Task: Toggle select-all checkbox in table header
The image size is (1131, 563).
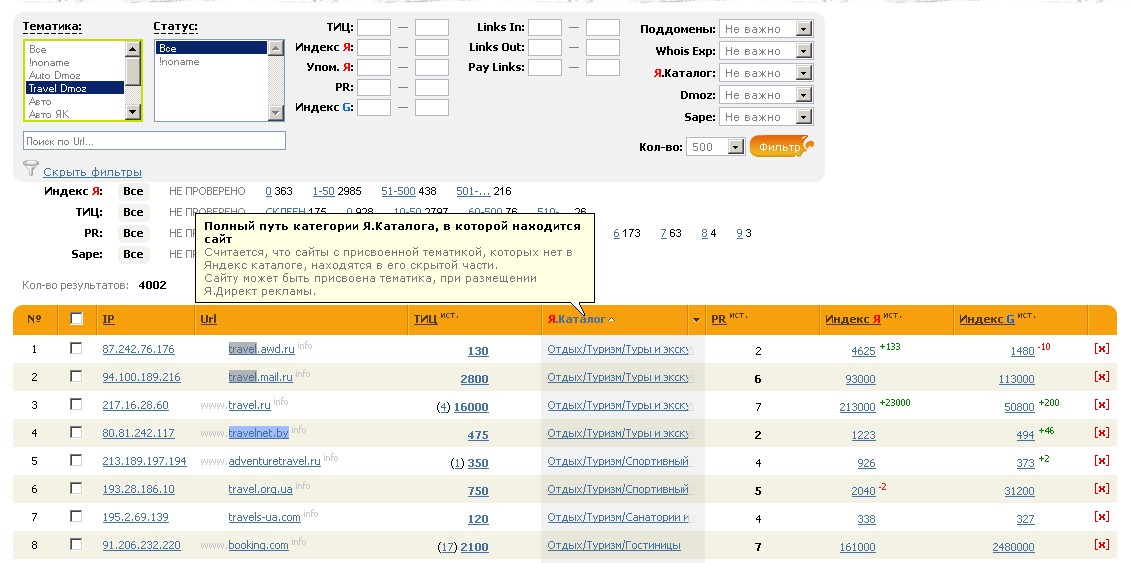Action: (76, 320)
